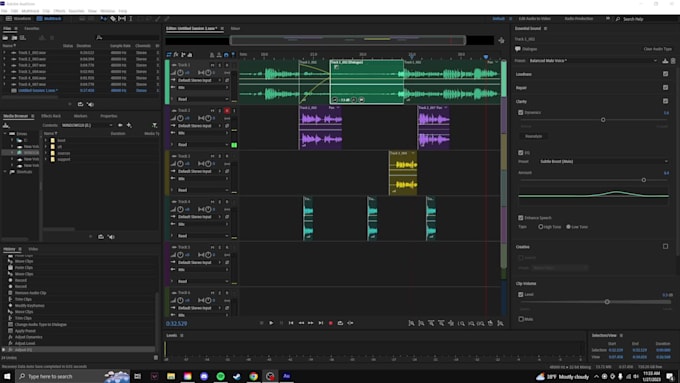
Task: Select the Time Selection tool
Action: pos(131,19)
